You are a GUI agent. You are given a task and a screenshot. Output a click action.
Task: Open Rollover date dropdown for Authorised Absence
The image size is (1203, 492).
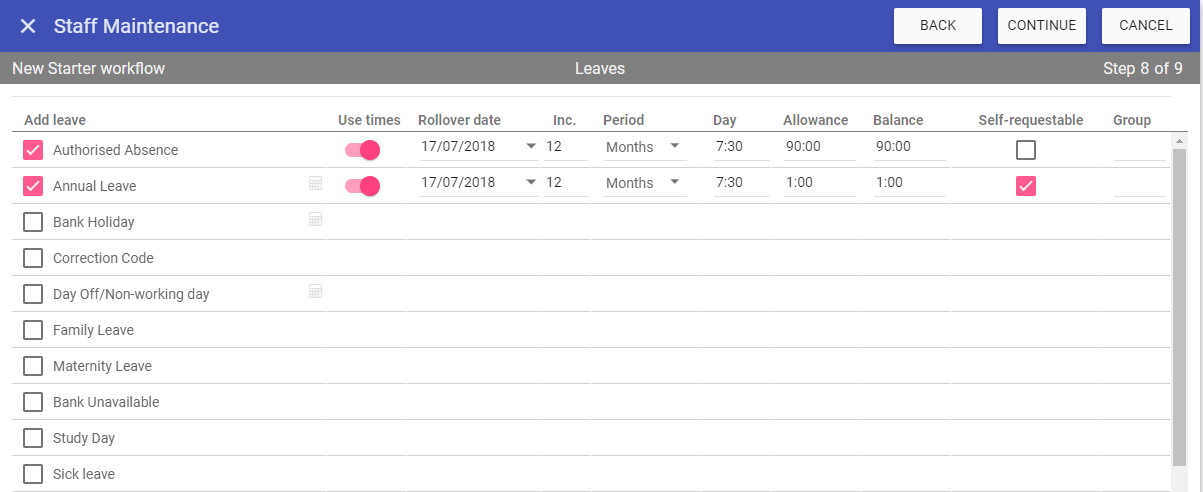pyautogui.click(x=530, y=147)
